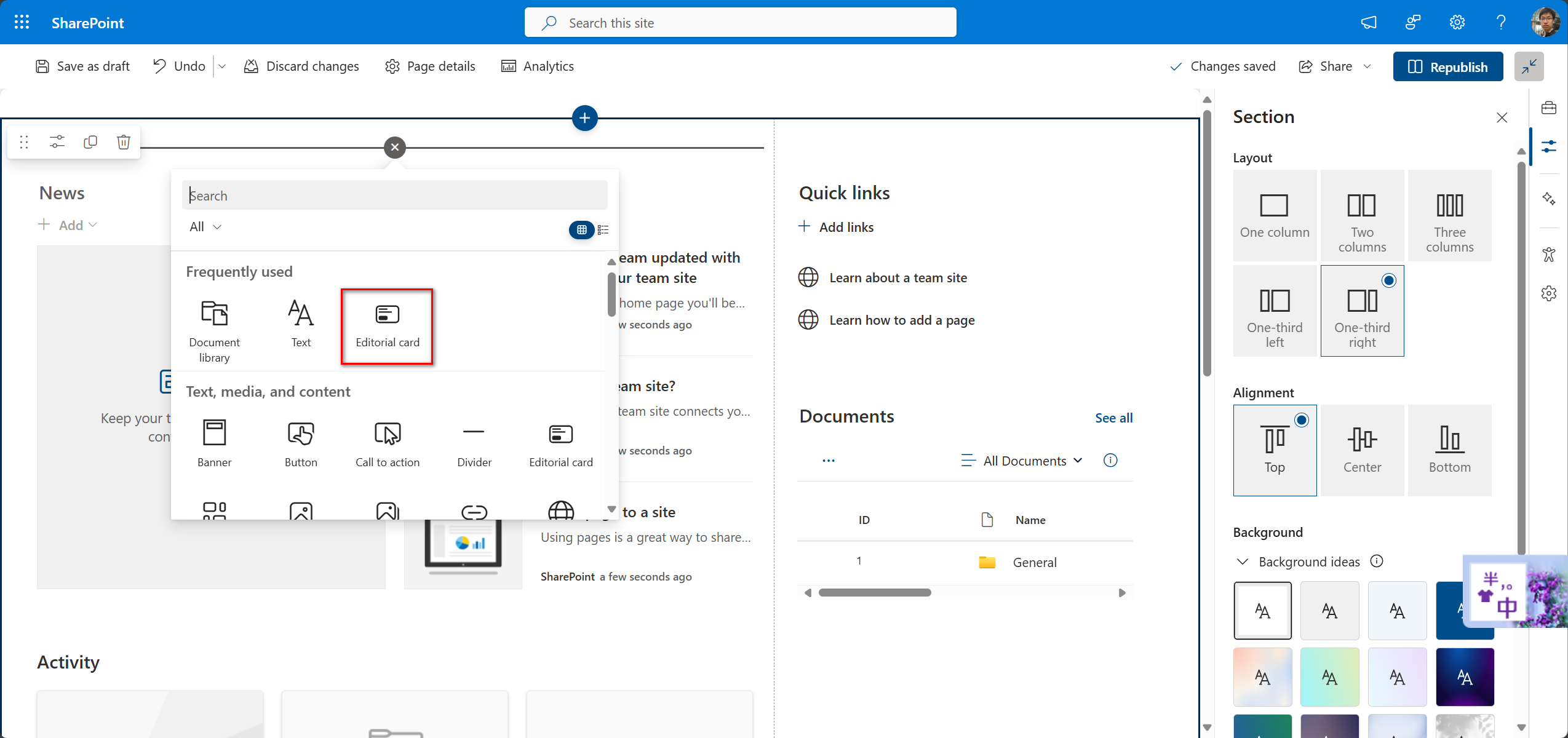
Task: Pick the Call to action web part
Action: pos(387,443)
